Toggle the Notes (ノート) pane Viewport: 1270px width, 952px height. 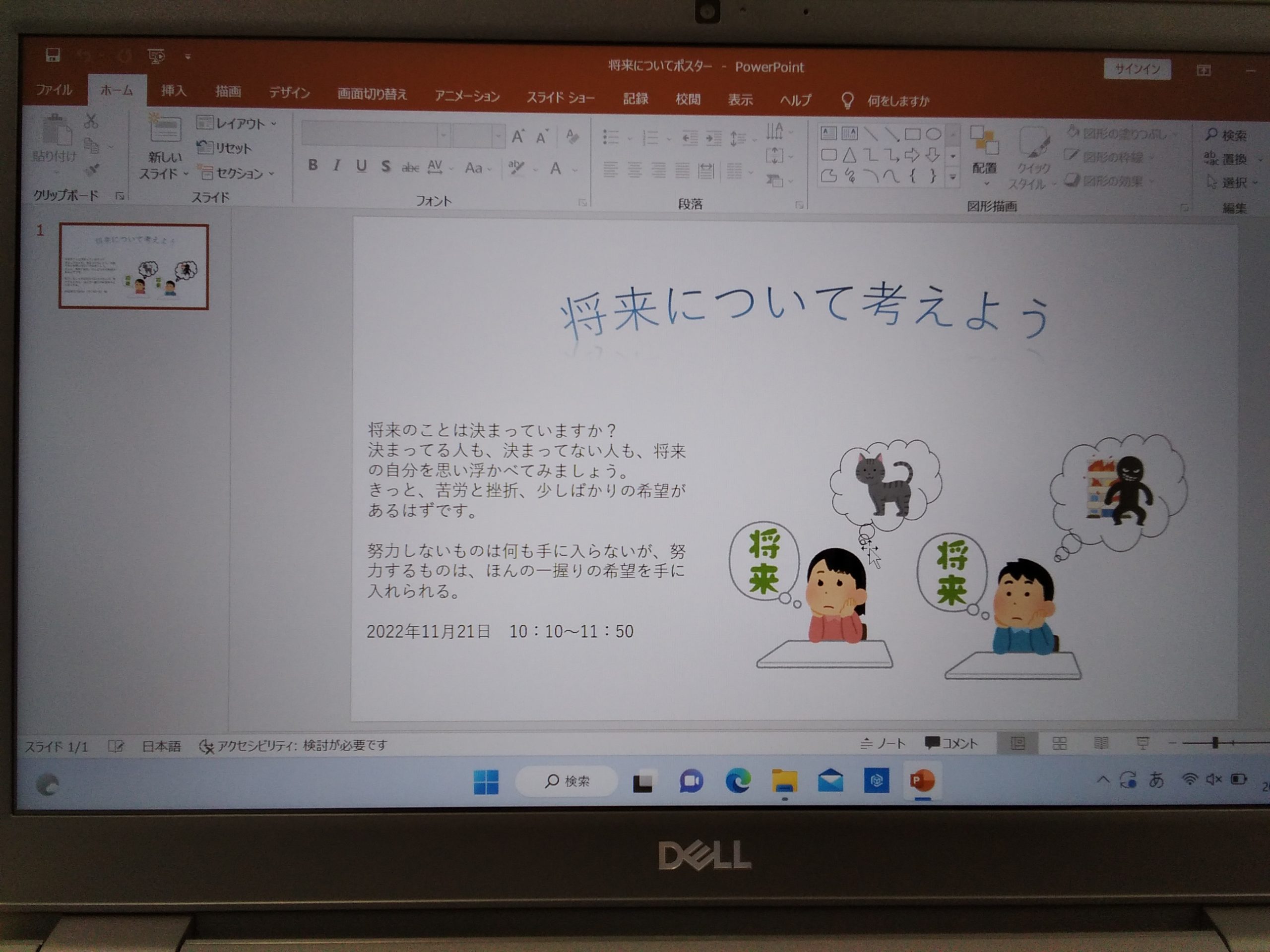point(883,744)
